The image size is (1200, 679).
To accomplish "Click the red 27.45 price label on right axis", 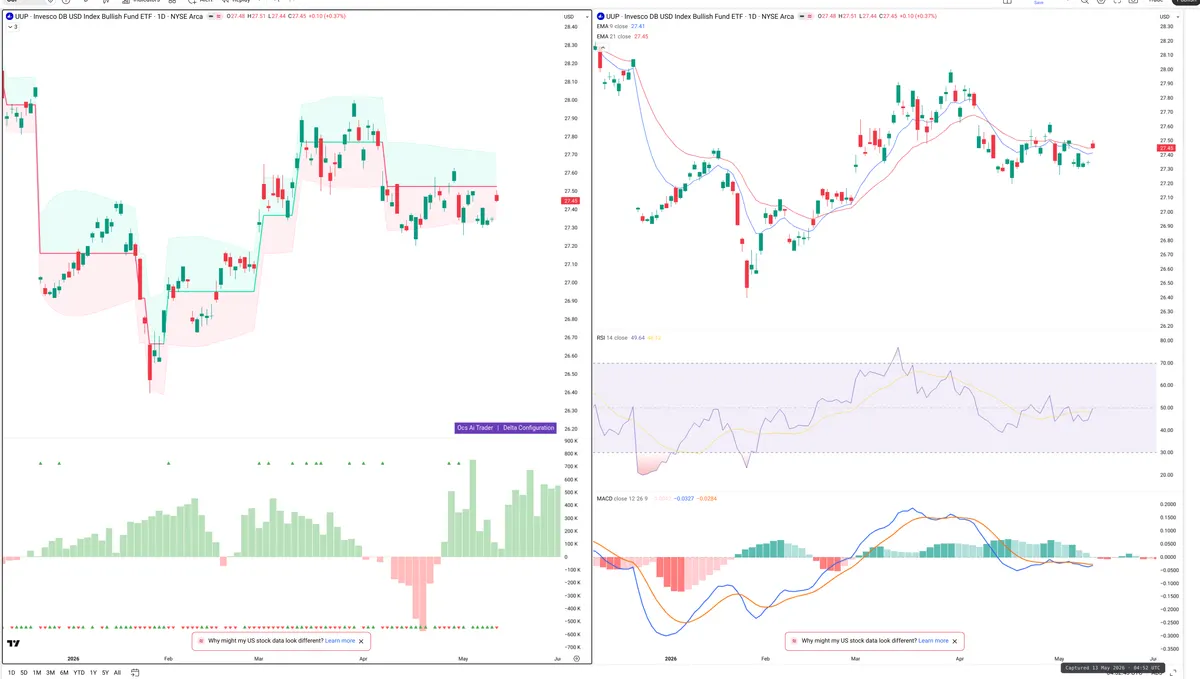I will coord(1166,148).
